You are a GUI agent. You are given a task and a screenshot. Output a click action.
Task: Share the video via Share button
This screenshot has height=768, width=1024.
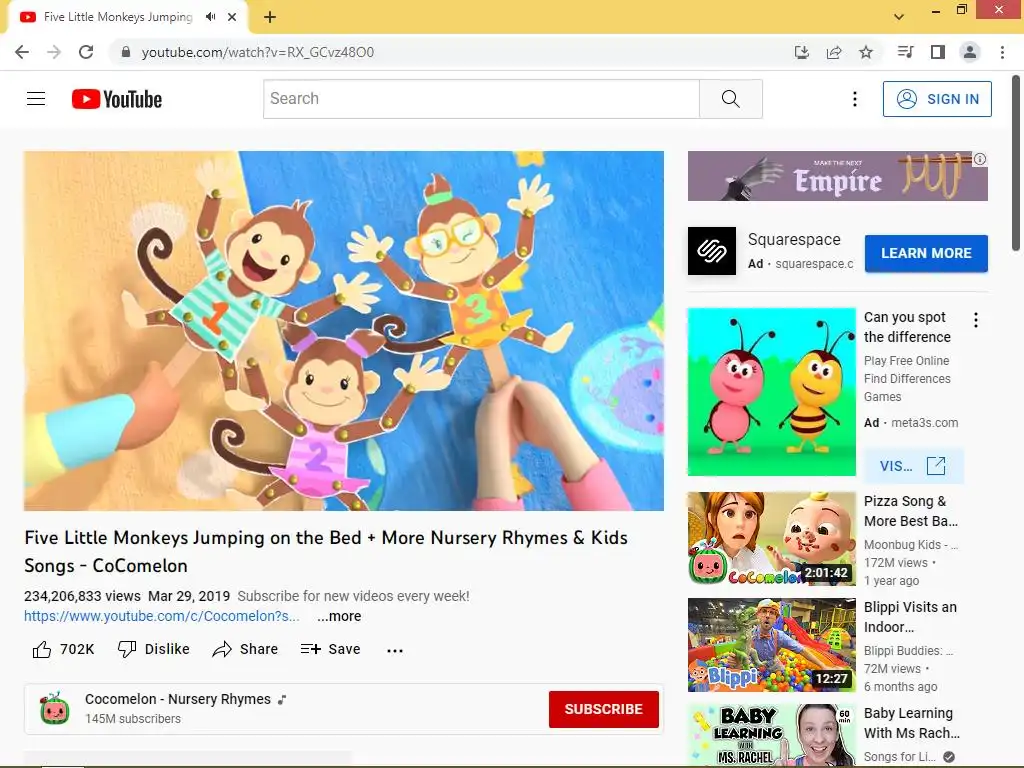246,649
